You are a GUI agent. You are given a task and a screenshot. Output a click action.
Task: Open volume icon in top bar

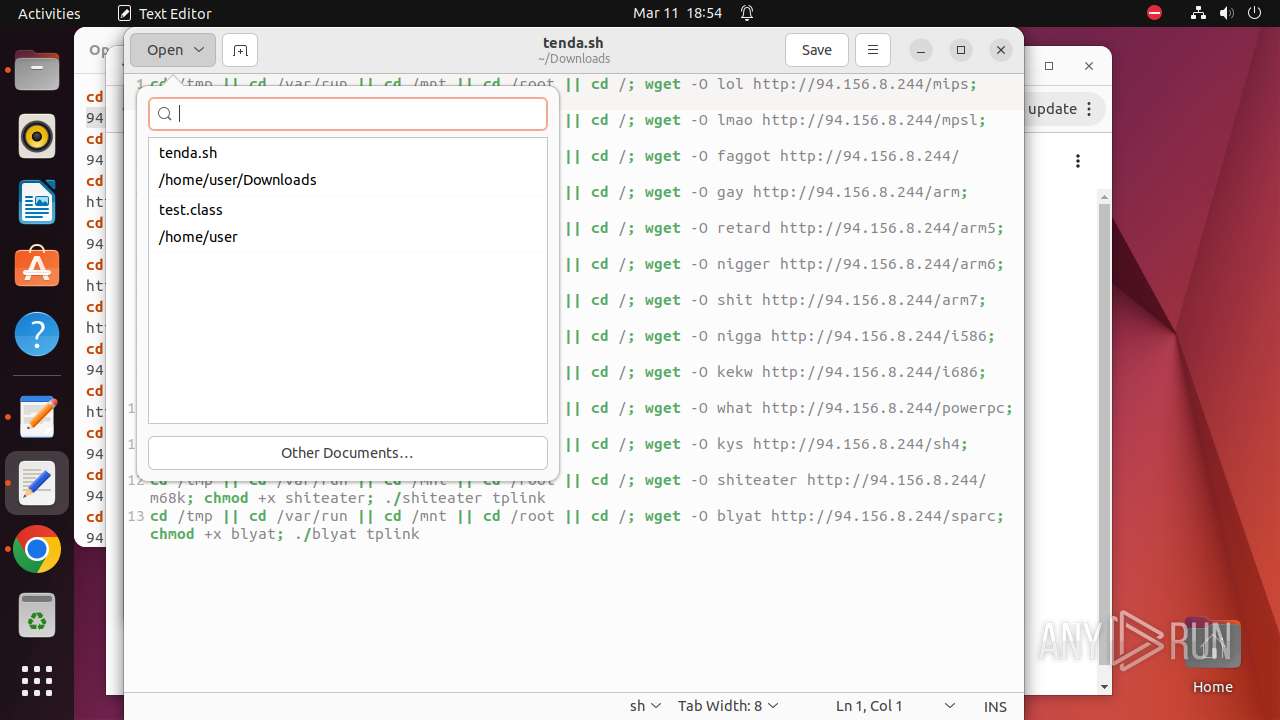point(1226,13)
